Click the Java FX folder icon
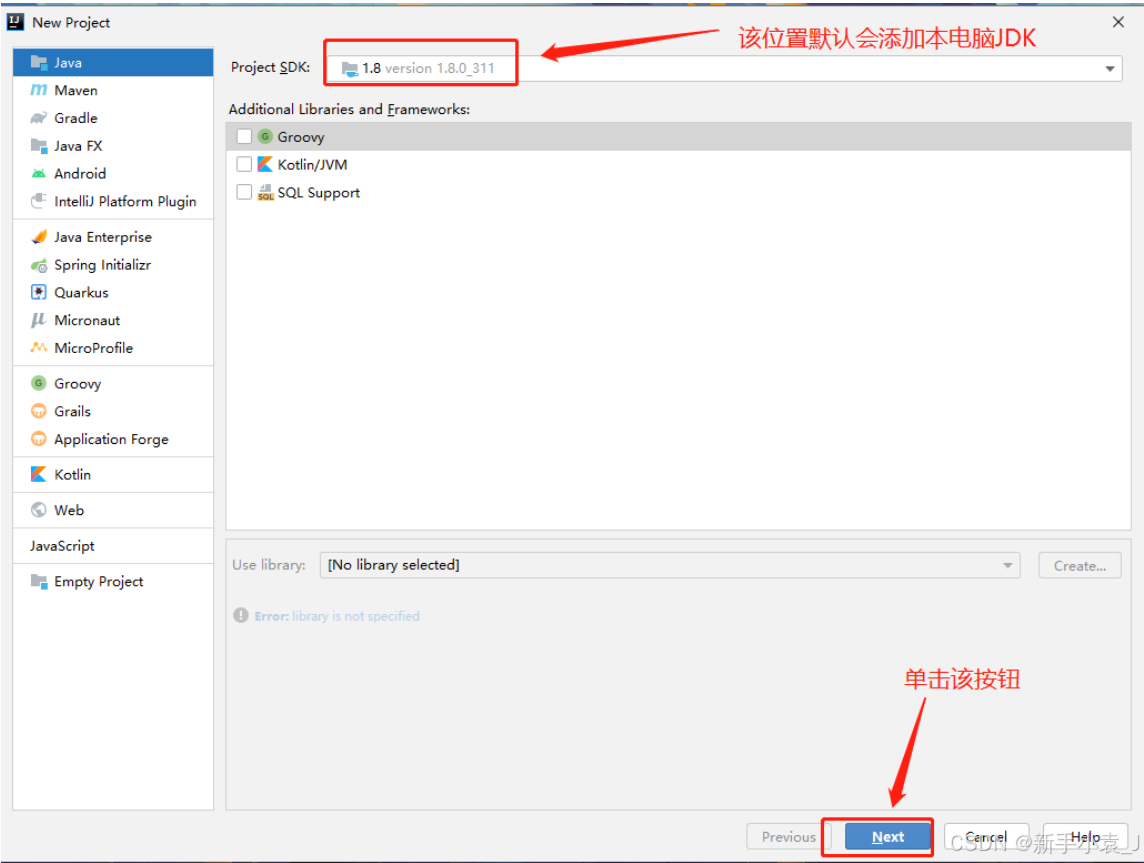Image resolution: width=1144 pixels, height=863 pixels. tap(39, 145)
